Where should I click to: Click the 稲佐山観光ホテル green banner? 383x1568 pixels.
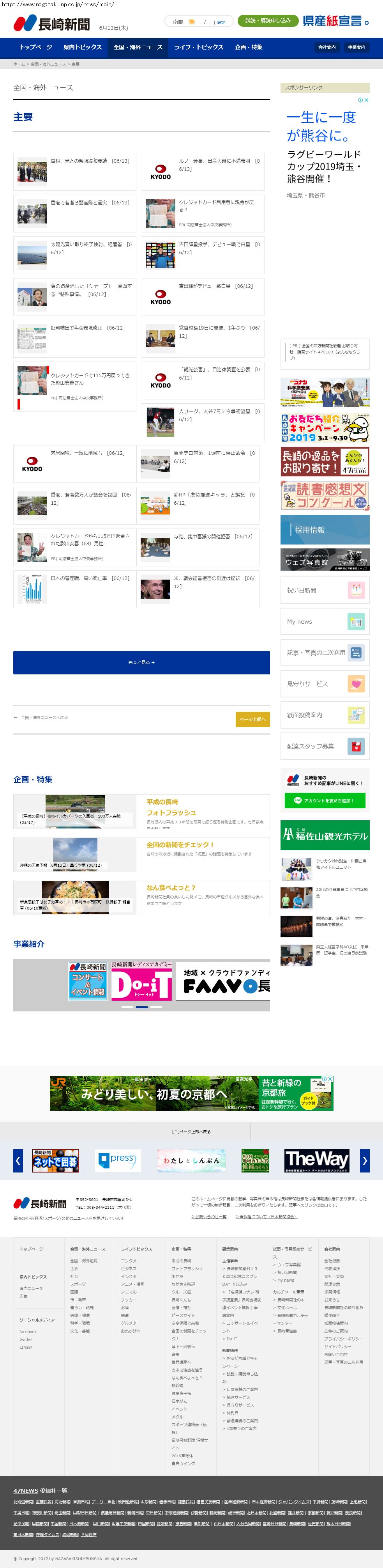[325, 835]
